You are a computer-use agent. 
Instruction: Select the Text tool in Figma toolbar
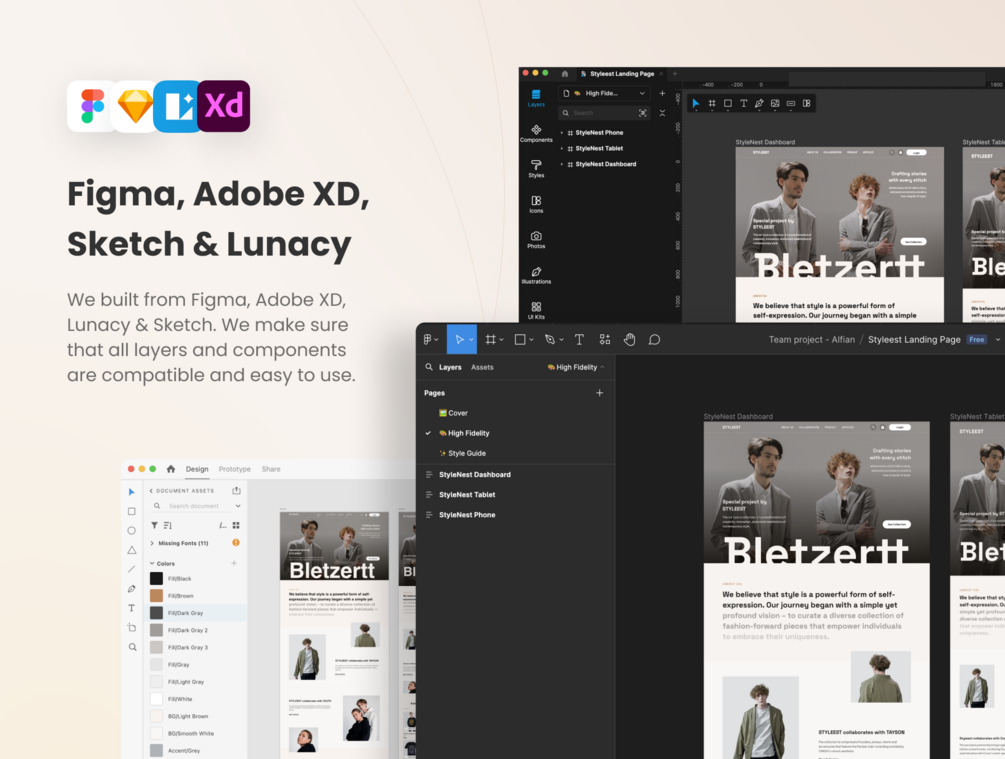579,340
